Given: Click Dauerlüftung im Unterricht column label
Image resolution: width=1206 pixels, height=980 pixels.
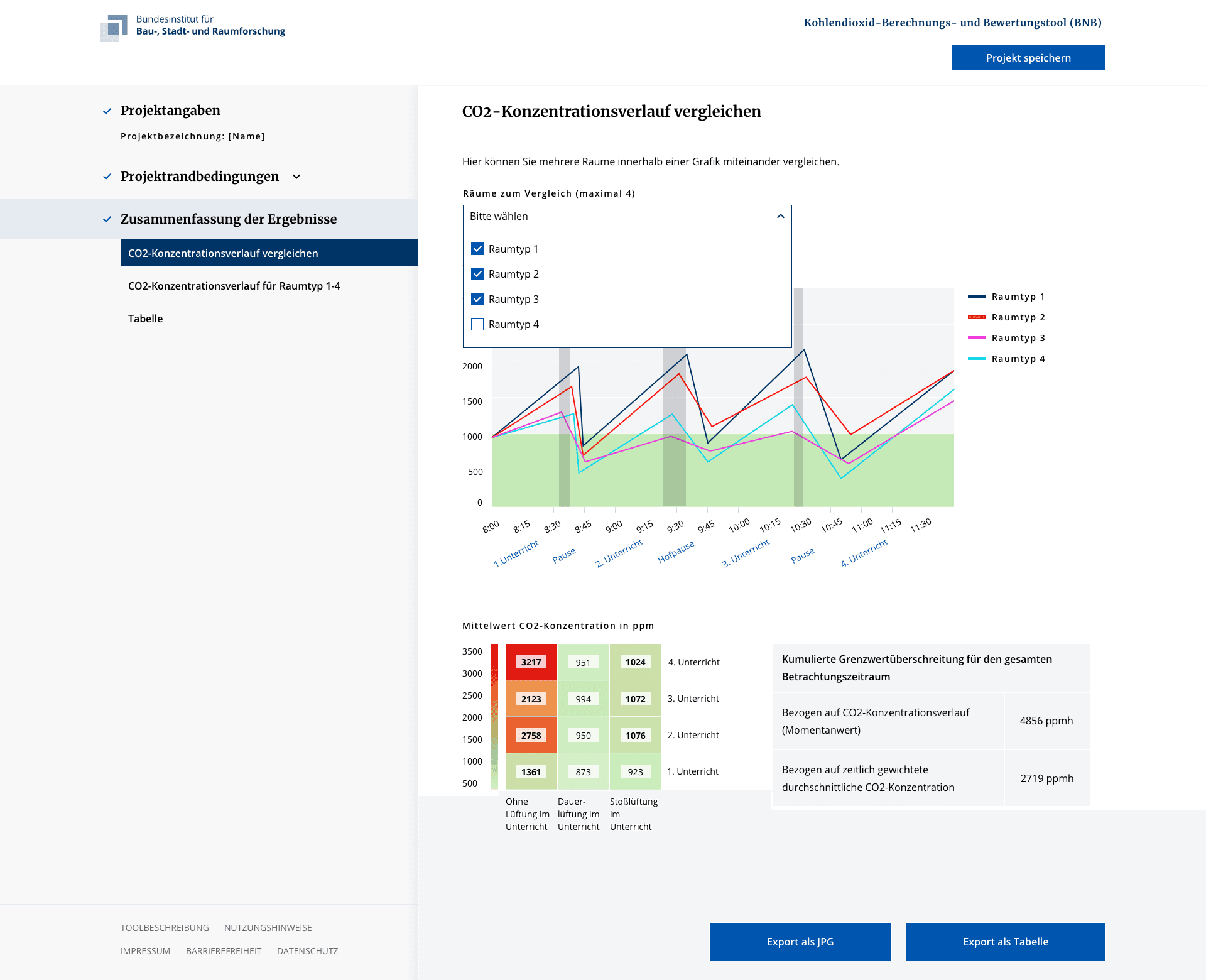Looking at the screenshot, I should (579, 814).
